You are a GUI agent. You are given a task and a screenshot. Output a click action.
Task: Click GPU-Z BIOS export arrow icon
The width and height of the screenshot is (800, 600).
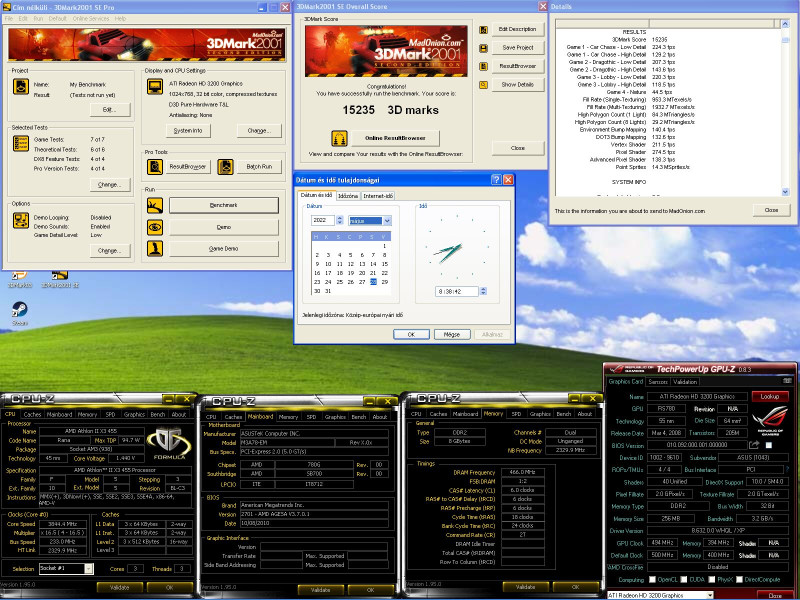tap(755, 445)
